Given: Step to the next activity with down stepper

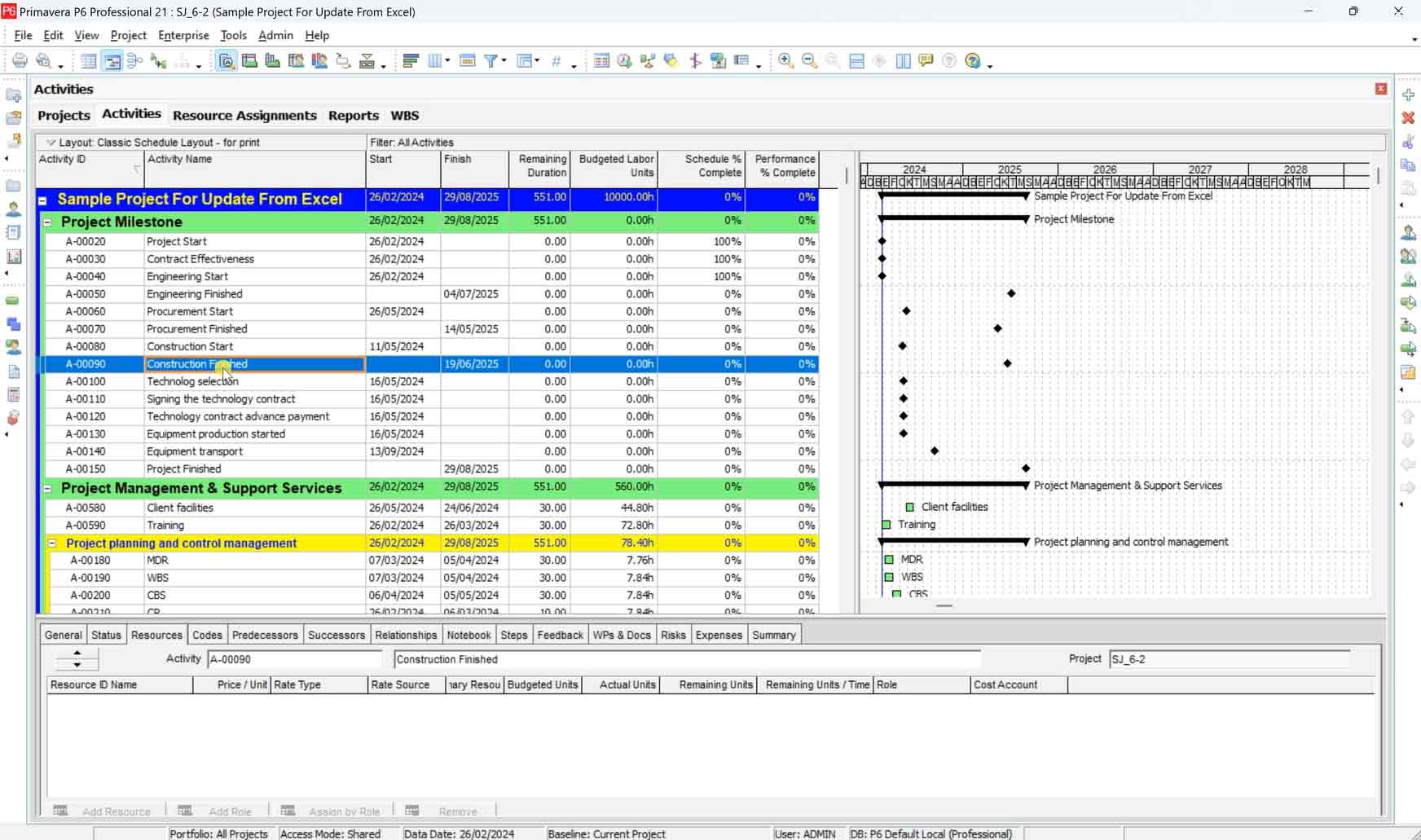Looking at the screenshot, I should pyautogui.click(x=77, y=665).
